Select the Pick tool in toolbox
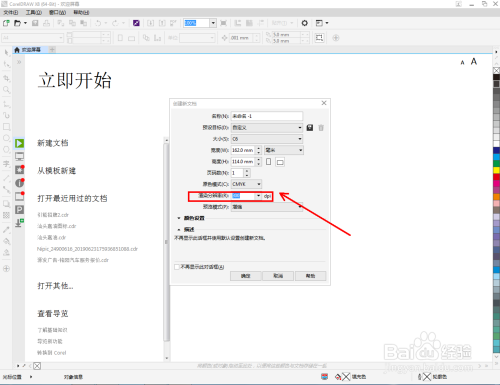This screenshot has width=500, height=385. 6,52
